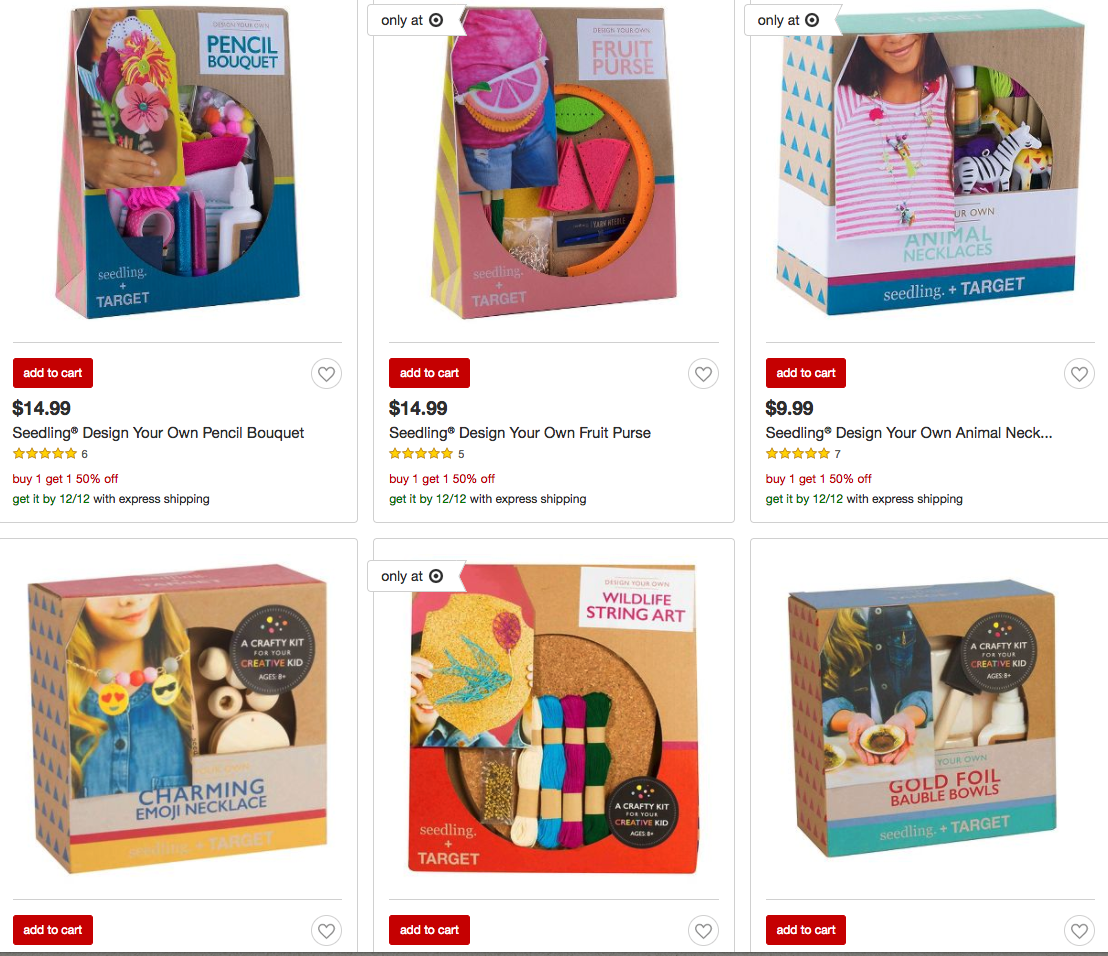Open Seedling Design Your Own Animal Neck... link
The image size is (1108, 956).
click(909, 433)
